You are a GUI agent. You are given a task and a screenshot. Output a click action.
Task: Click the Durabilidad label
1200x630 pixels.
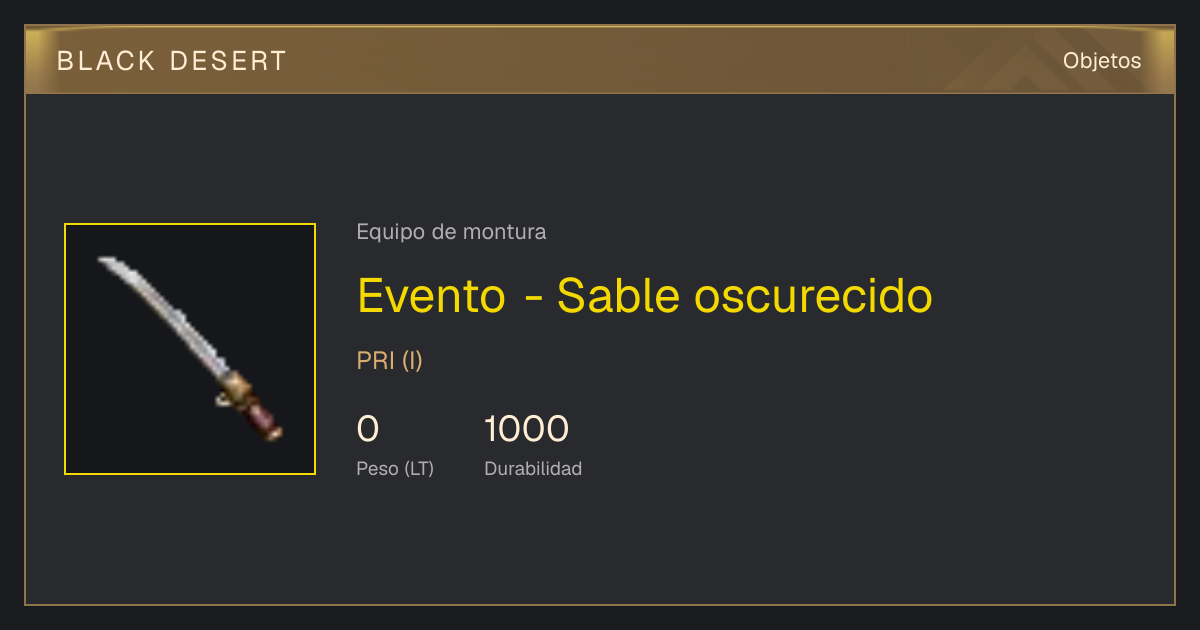point(533,468)
